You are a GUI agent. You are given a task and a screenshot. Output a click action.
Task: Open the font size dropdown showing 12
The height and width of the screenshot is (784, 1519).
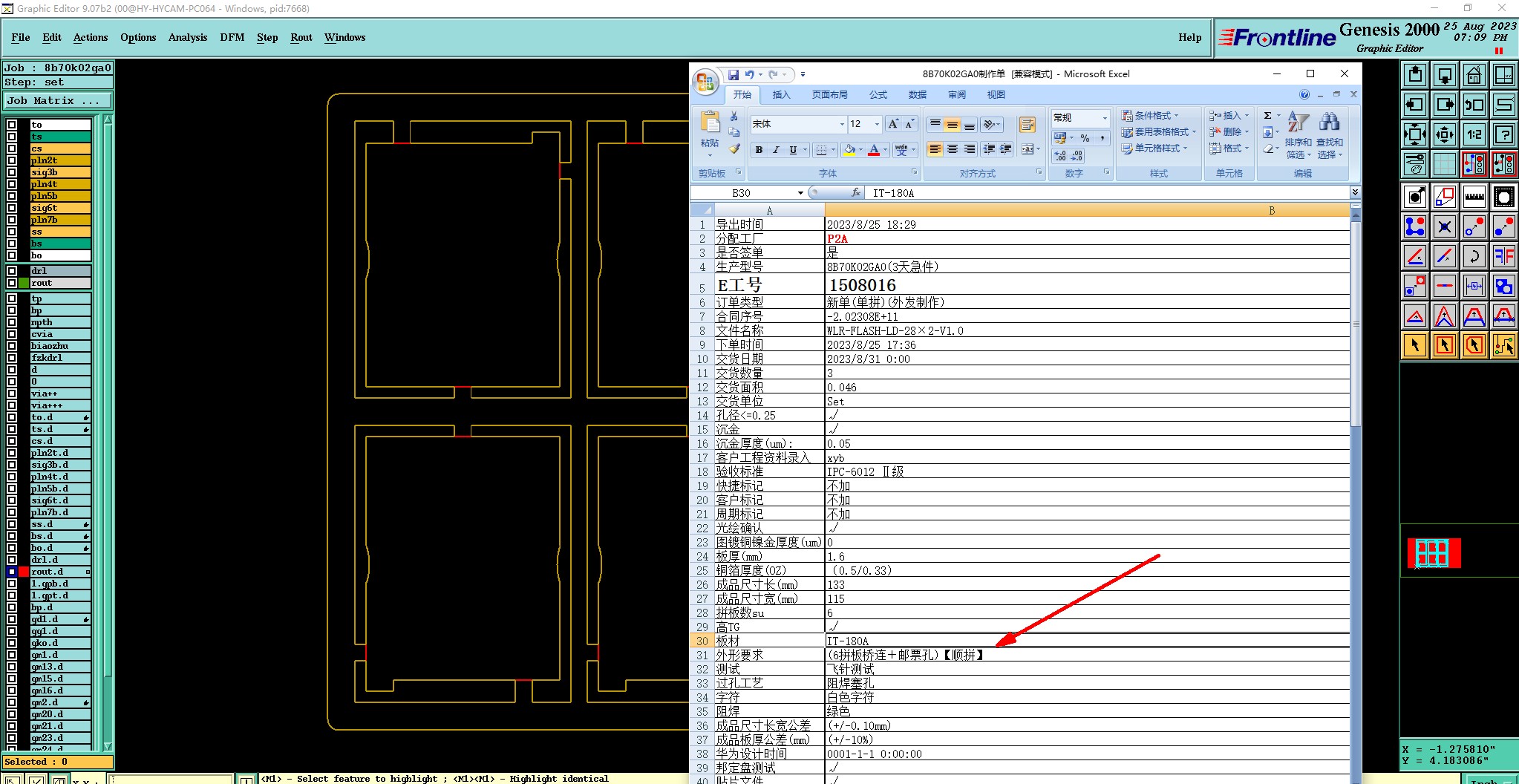click(x=877, y=124)
